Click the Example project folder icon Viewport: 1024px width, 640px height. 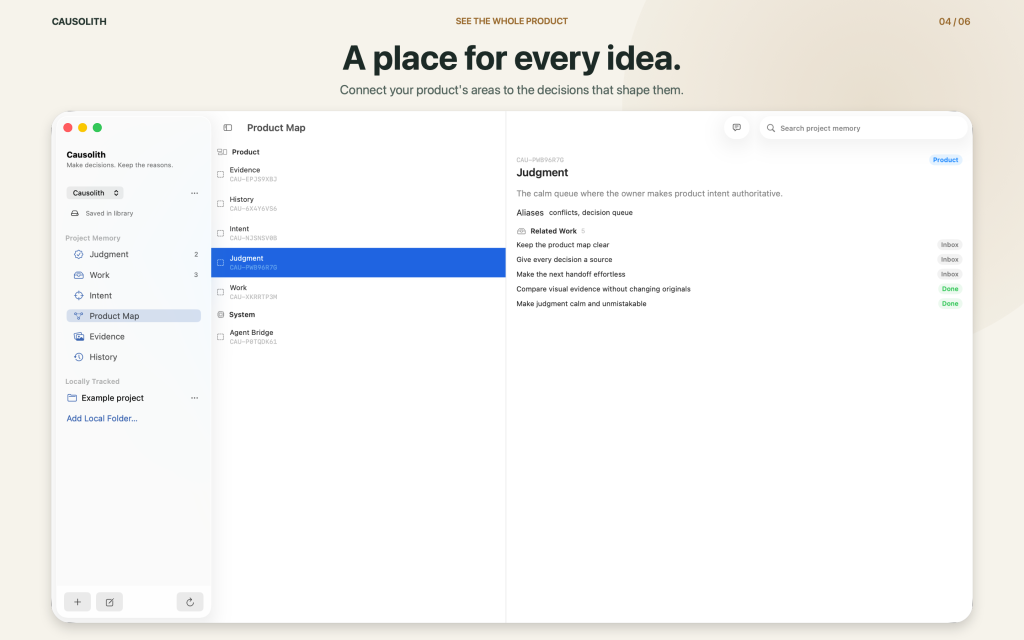[72, 398]
